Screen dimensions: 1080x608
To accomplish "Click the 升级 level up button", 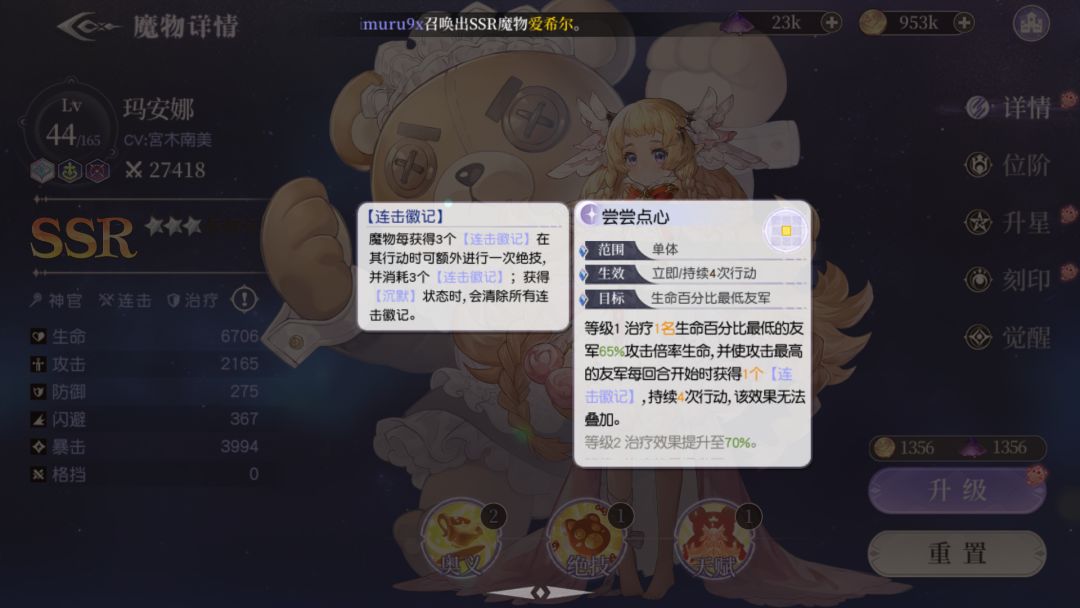I will (957, 490).
